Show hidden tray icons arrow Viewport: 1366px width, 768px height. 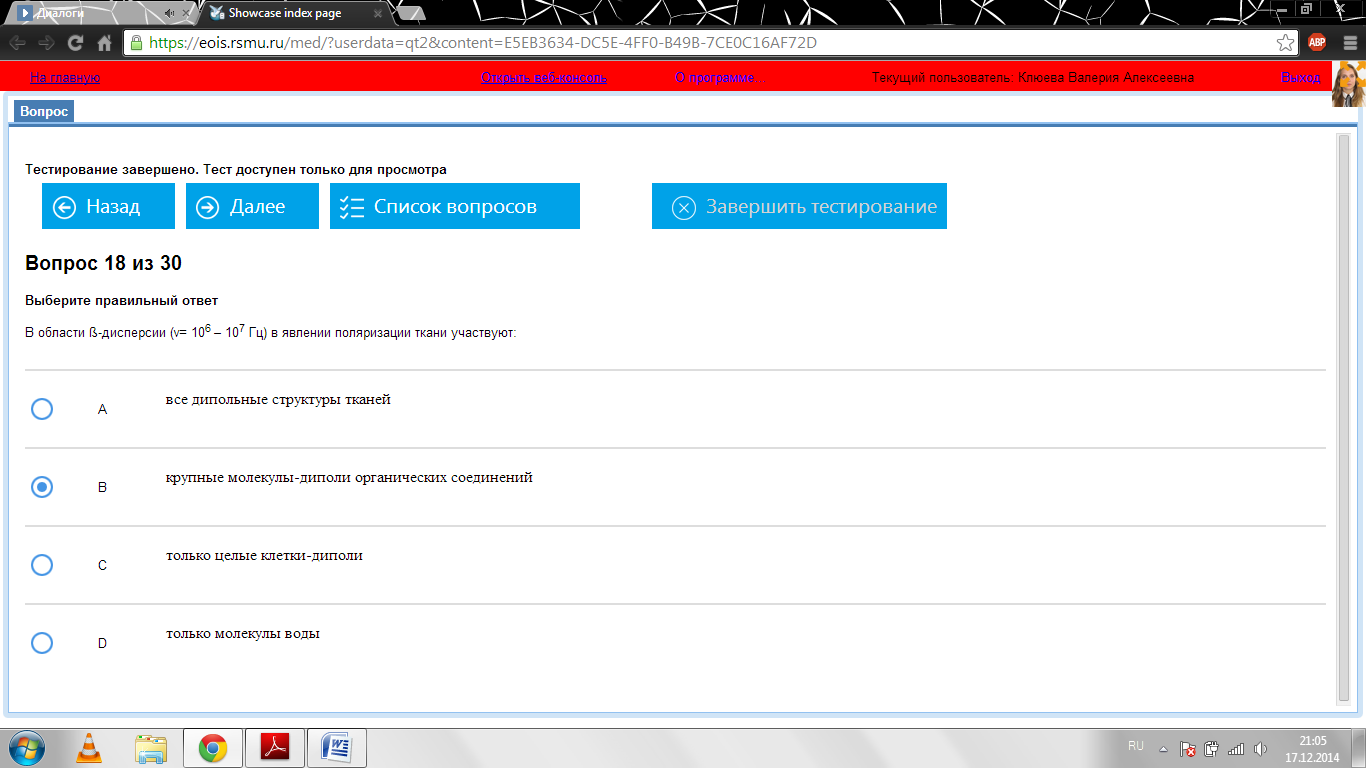pyautogui.click(x=1163, y=748)
